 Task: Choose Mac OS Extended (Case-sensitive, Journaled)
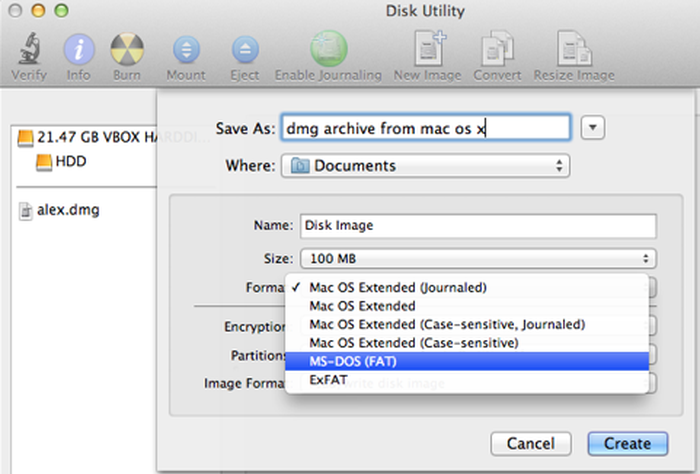click(467, 324)
